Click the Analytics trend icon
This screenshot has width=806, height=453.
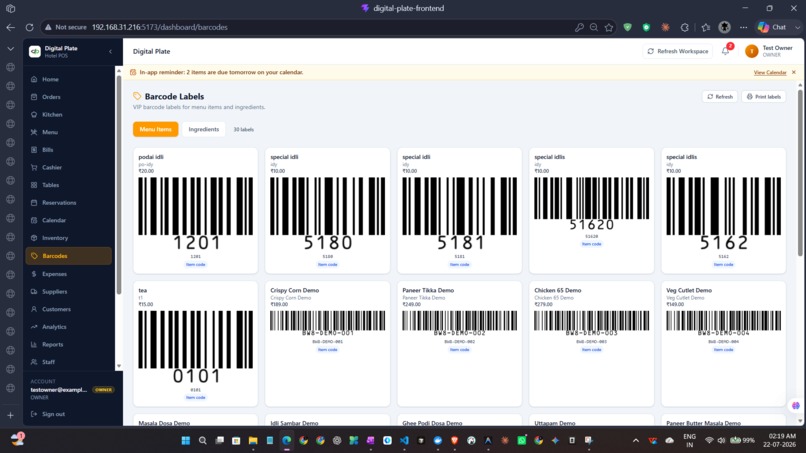34,327
